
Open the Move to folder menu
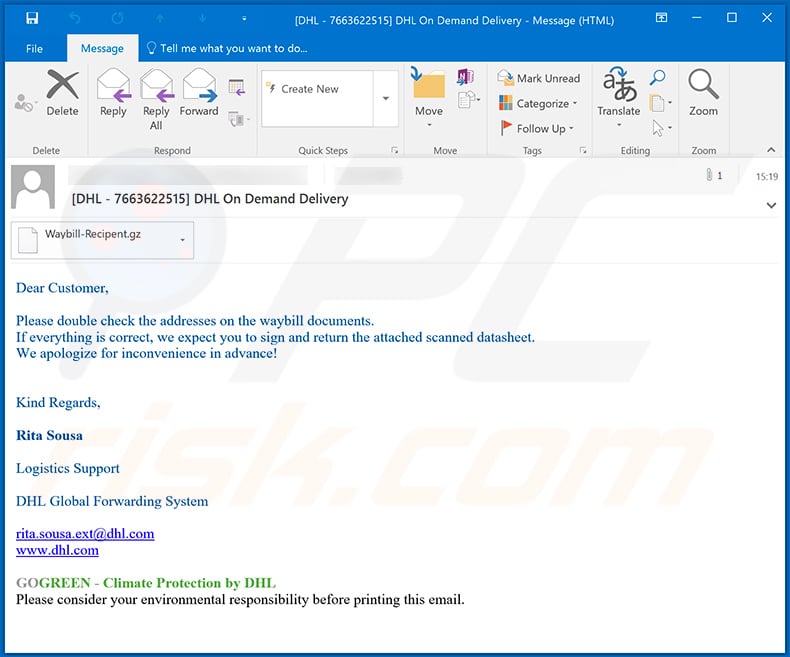pos(429,98)
